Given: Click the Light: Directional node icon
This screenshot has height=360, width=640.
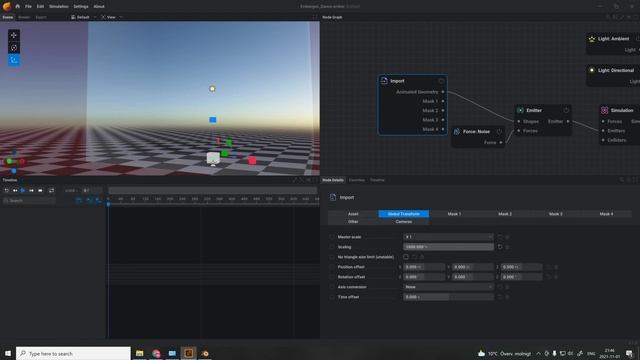Looking at the screenshot, I should point(592,70).
